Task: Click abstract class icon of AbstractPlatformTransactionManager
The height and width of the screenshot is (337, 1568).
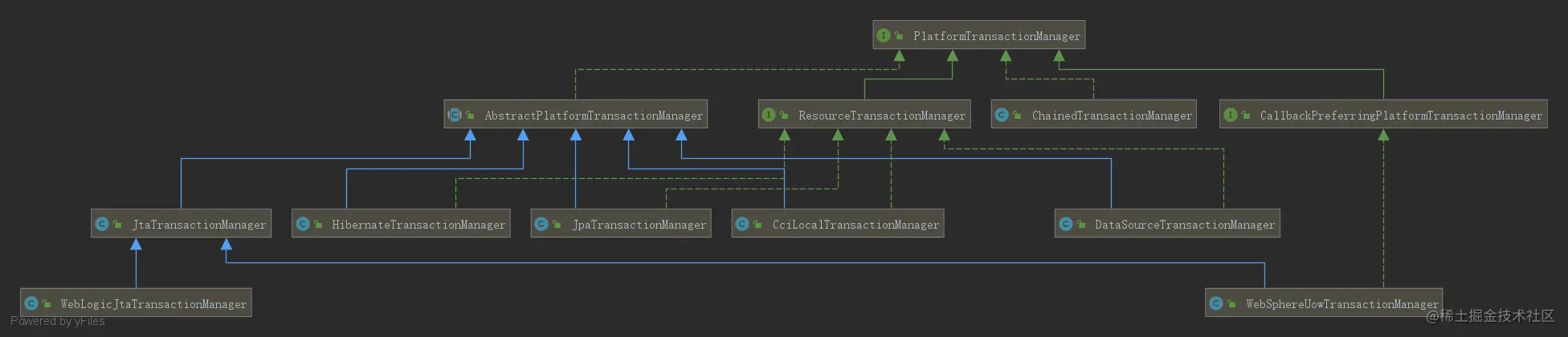Action: (455, 115)
